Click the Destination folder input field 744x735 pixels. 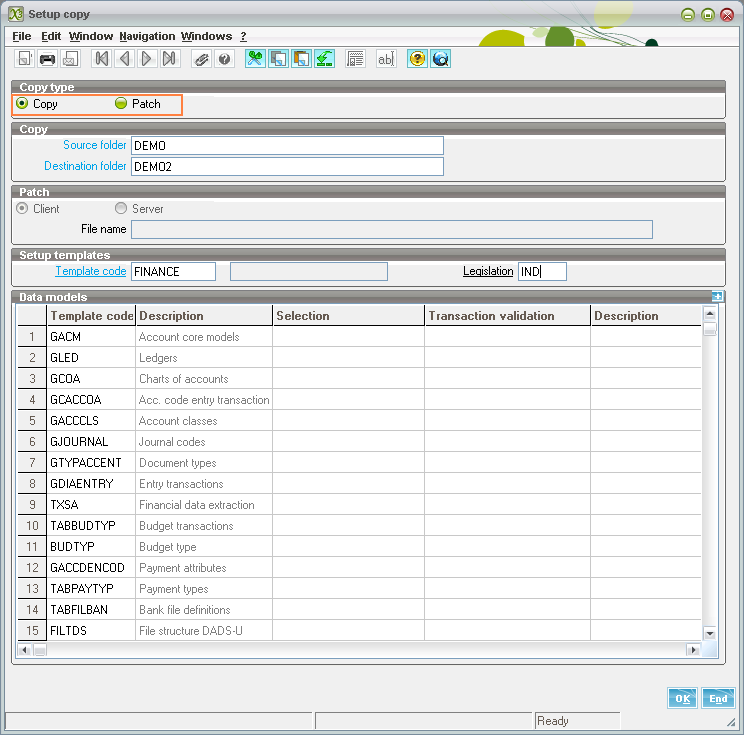tap(287, 166)
